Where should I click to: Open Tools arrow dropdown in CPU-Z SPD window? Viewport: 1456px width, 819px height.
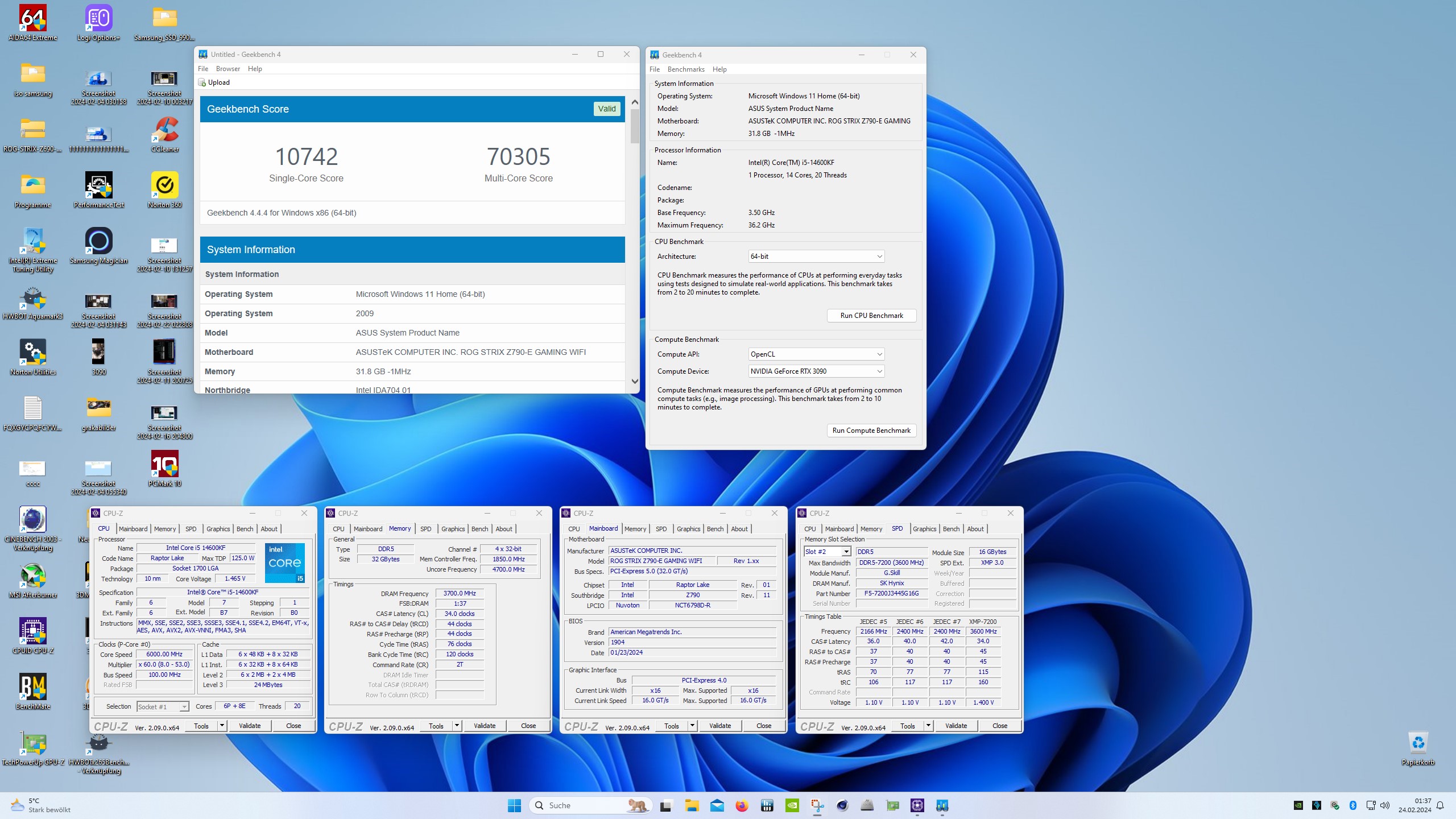[929, 726]
